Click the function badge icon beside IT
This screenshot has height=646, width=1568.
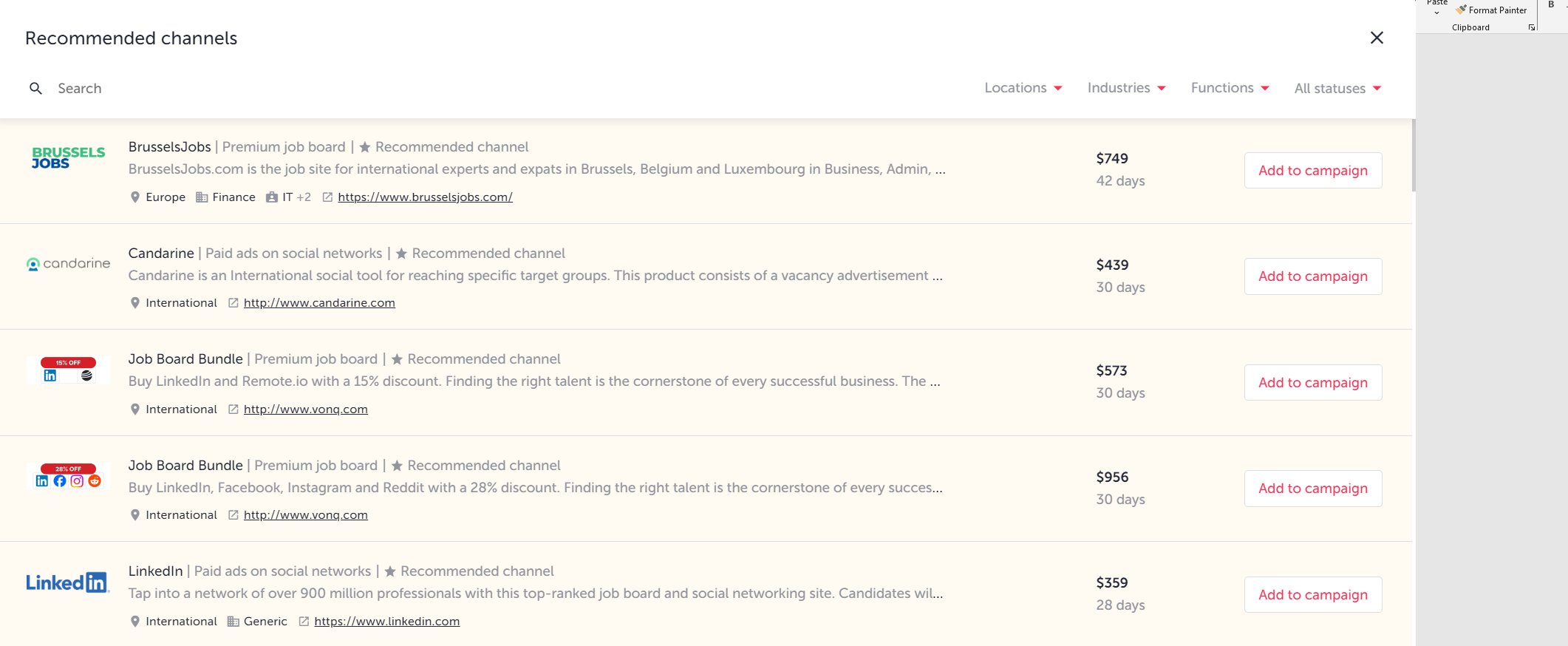[x=271, y=197]
